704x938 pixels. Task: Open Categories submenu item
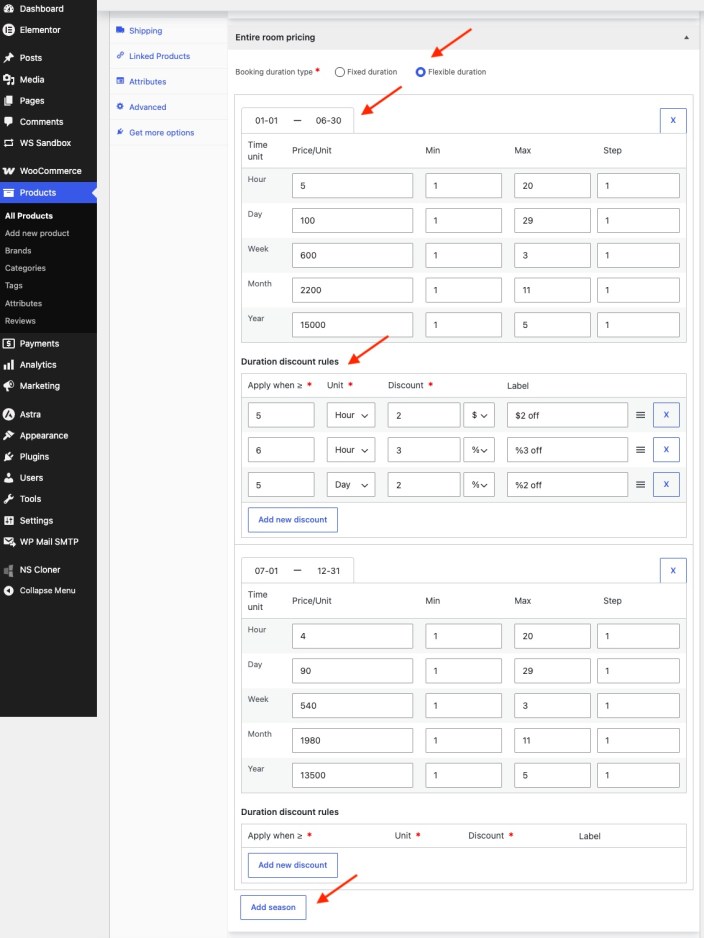25,268
